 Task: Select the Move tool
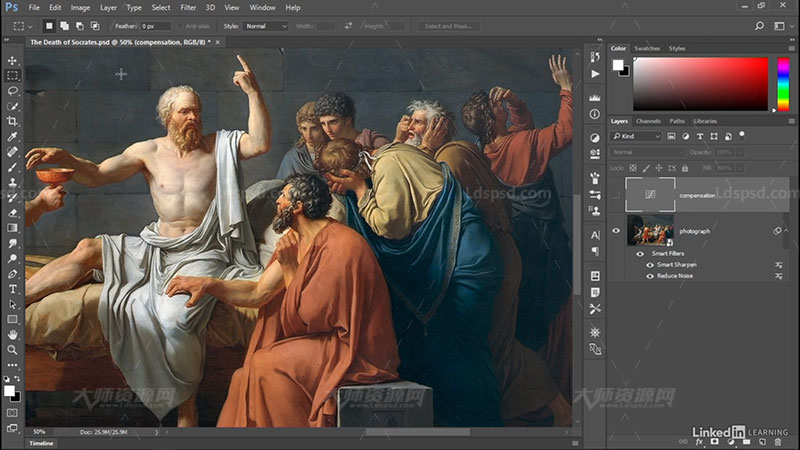point(12,60)
